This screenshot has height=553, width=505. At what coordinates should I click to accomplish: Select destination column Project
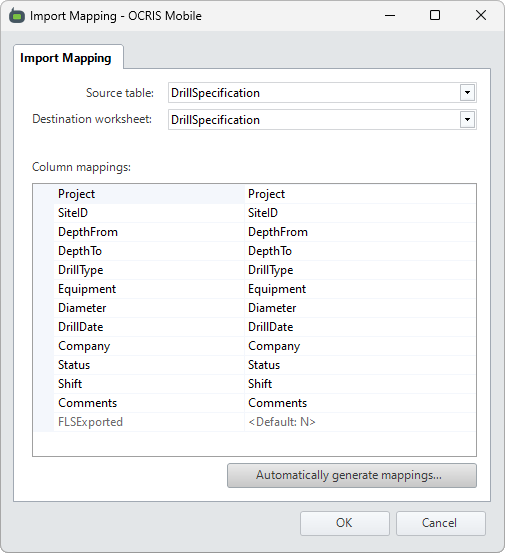[x=360, y=194]
